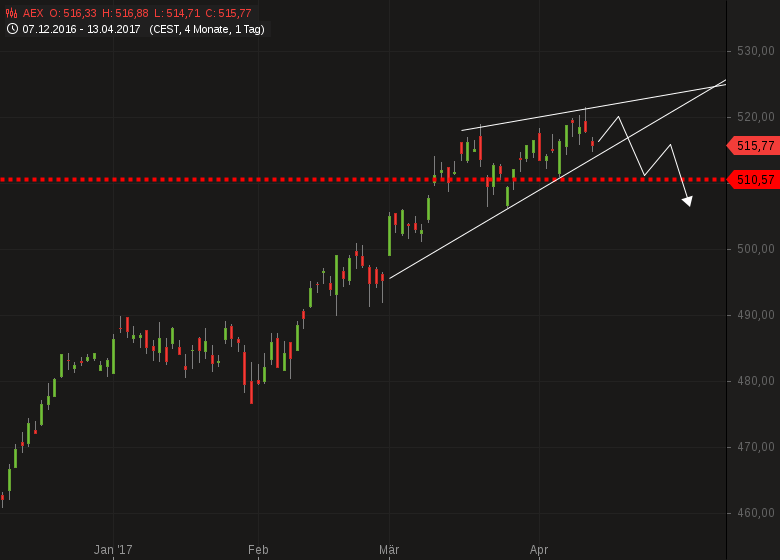
Task: Select the Feb label on time axis
Action: [x=258, y=549]
